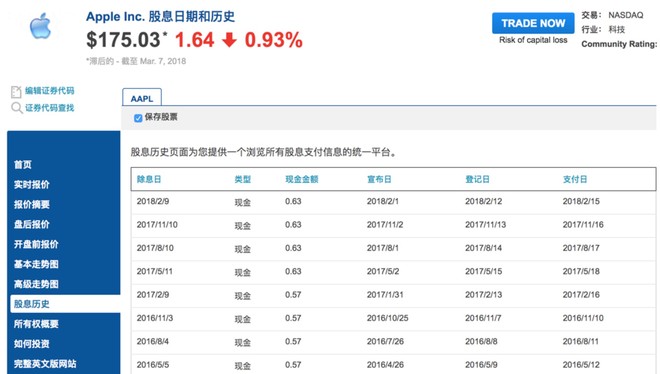Click declaration date 2016/10/25
The width and height of the screenshot is (660, 374).
(387, 318)
